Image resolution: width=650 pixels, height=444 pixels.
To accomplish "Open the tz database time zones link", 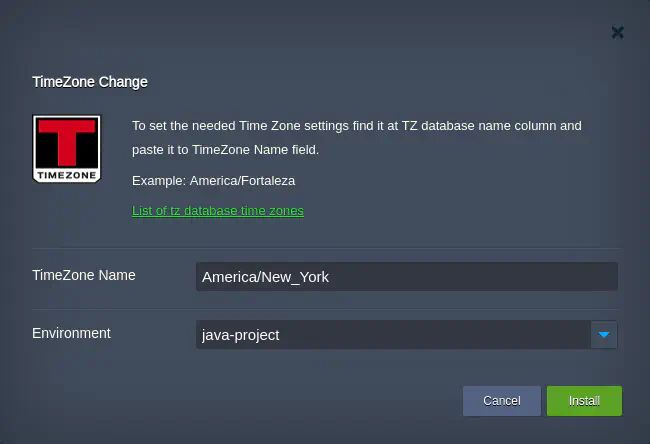I will tap(218, 211).
